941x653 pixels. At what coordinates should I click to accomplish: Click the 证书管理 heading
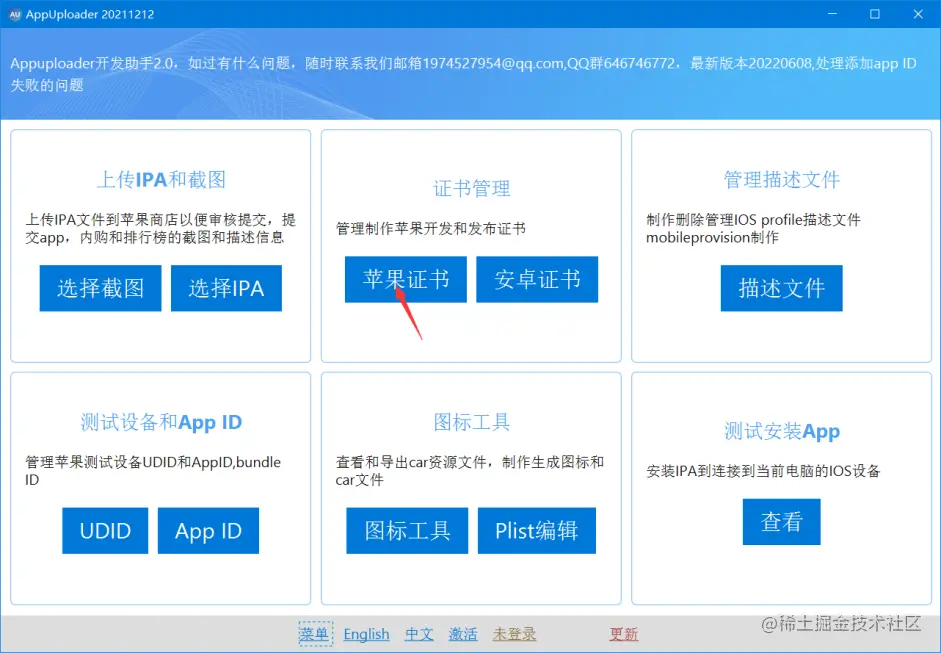pyautogui.click(x=472, y=188)
